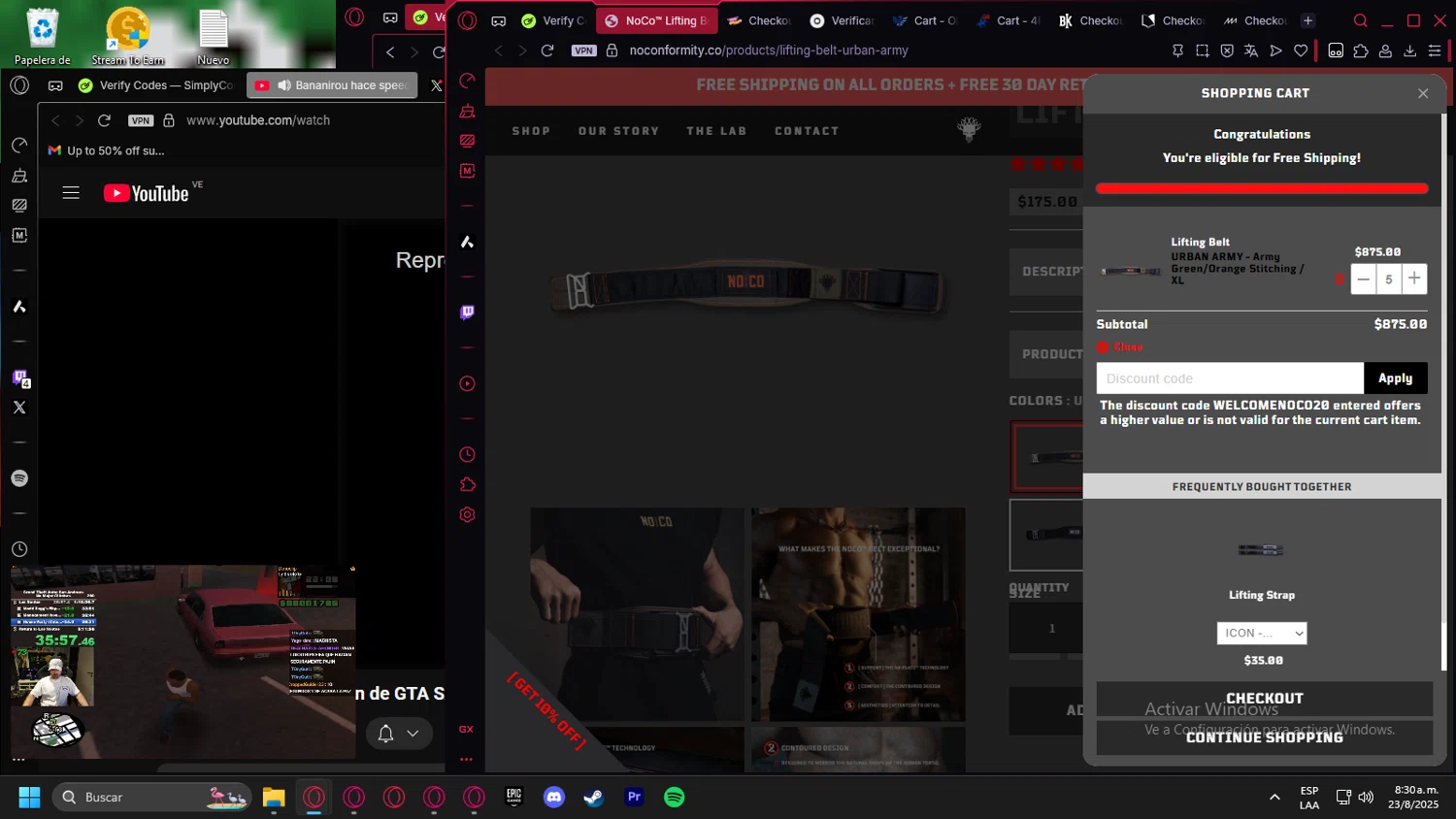The height and width of the screenshot is (819, 1456).
Task: Open the Opera menu in the front browser window
Action: [468, 20]
